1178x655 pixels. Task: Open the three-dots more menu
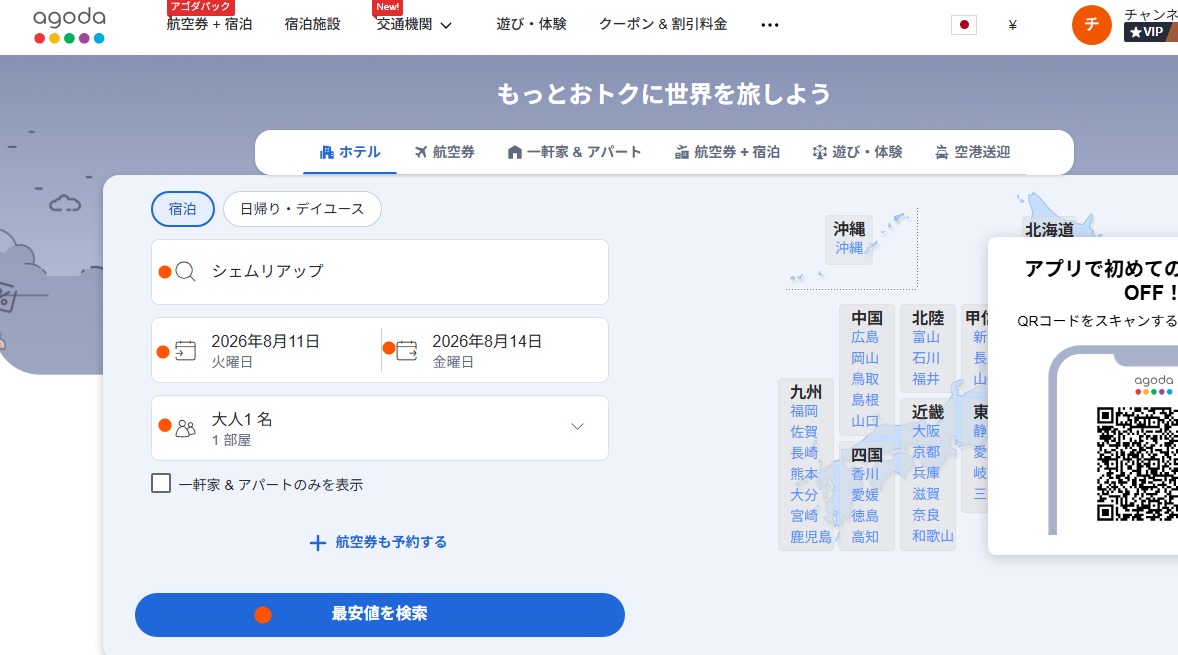pos(769,25)
